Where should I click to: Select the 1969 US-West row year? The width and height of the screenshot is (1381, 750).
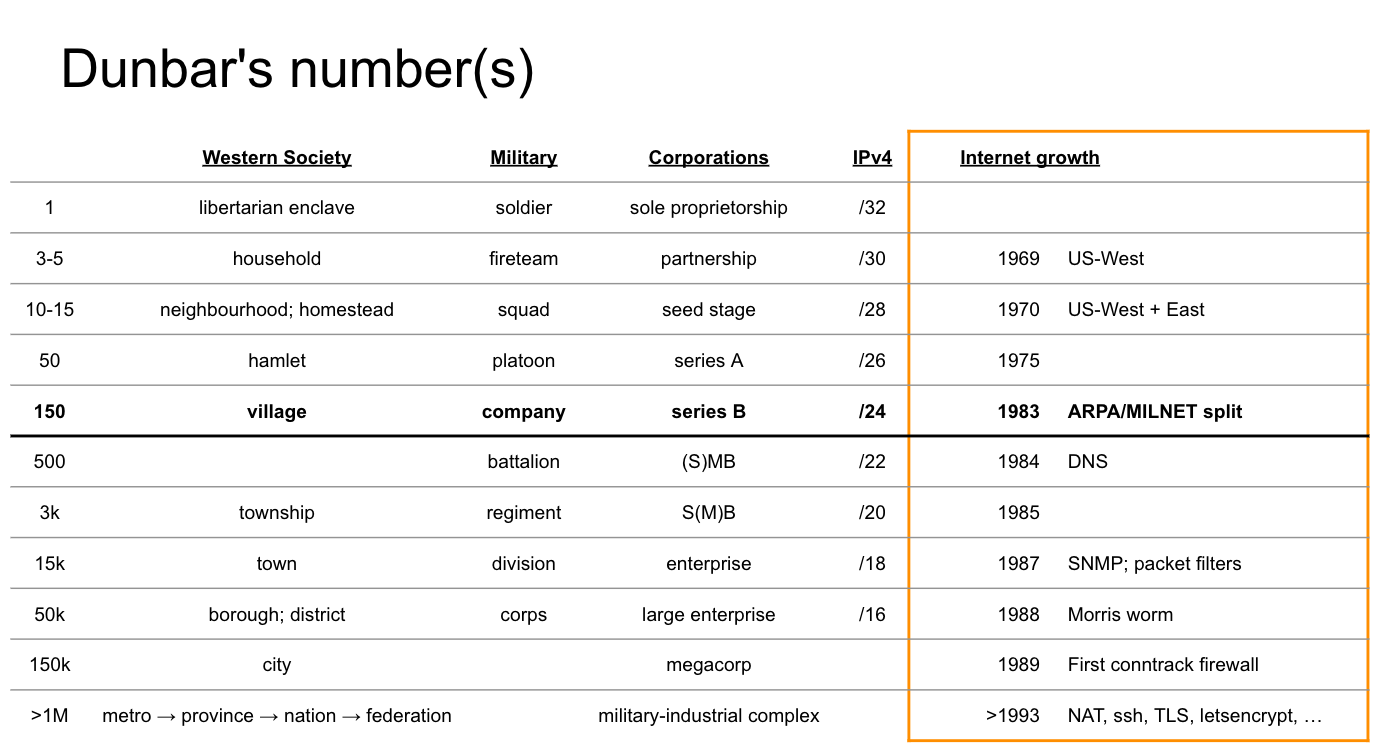point(1019,259)
